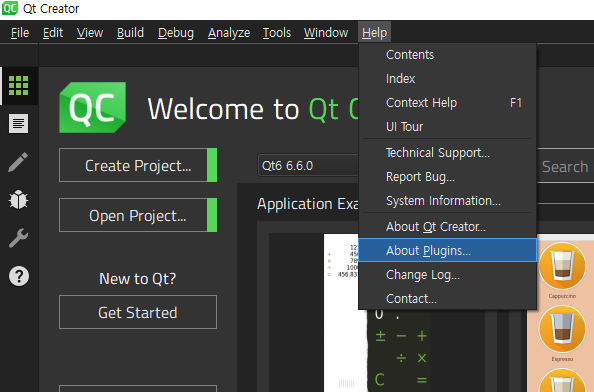Open the Analyze menu
Viewport: 594px width, 392px height.
[229, 33]
